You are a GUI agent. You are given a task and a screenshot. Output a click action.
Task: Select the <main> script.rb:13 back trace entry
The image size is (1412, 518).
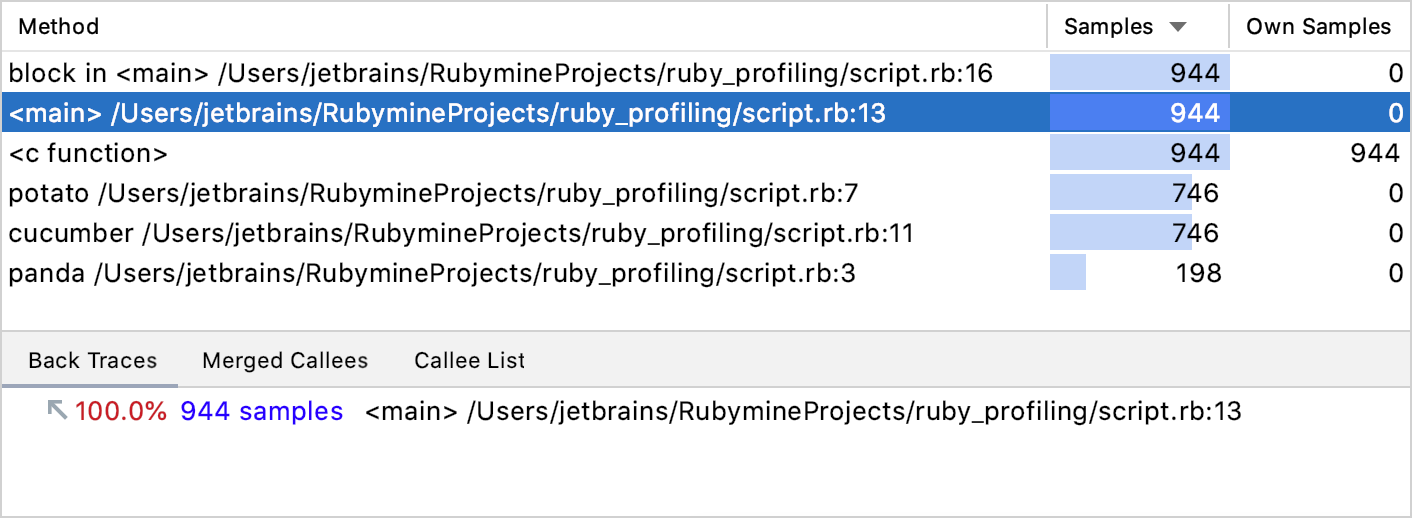tap(803, 411)
